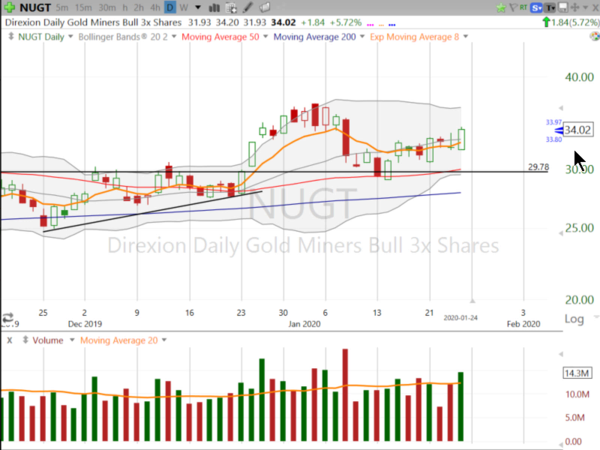The width and height of the screenshot is (600, 450).
Task: Close the volume pane with X
Action: tap(10, 340)
